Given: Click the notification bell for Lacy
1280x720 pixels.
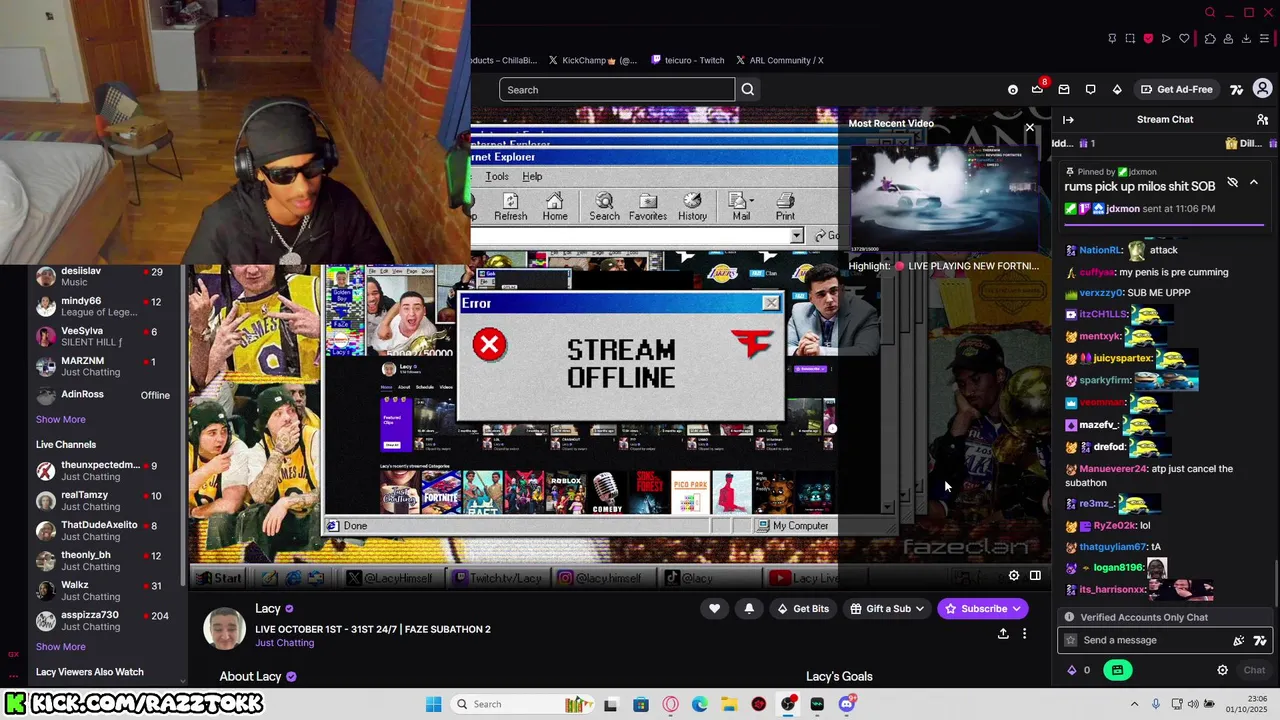Looking at the screenshot, I should pyautogui.click(x=749, y=608).
